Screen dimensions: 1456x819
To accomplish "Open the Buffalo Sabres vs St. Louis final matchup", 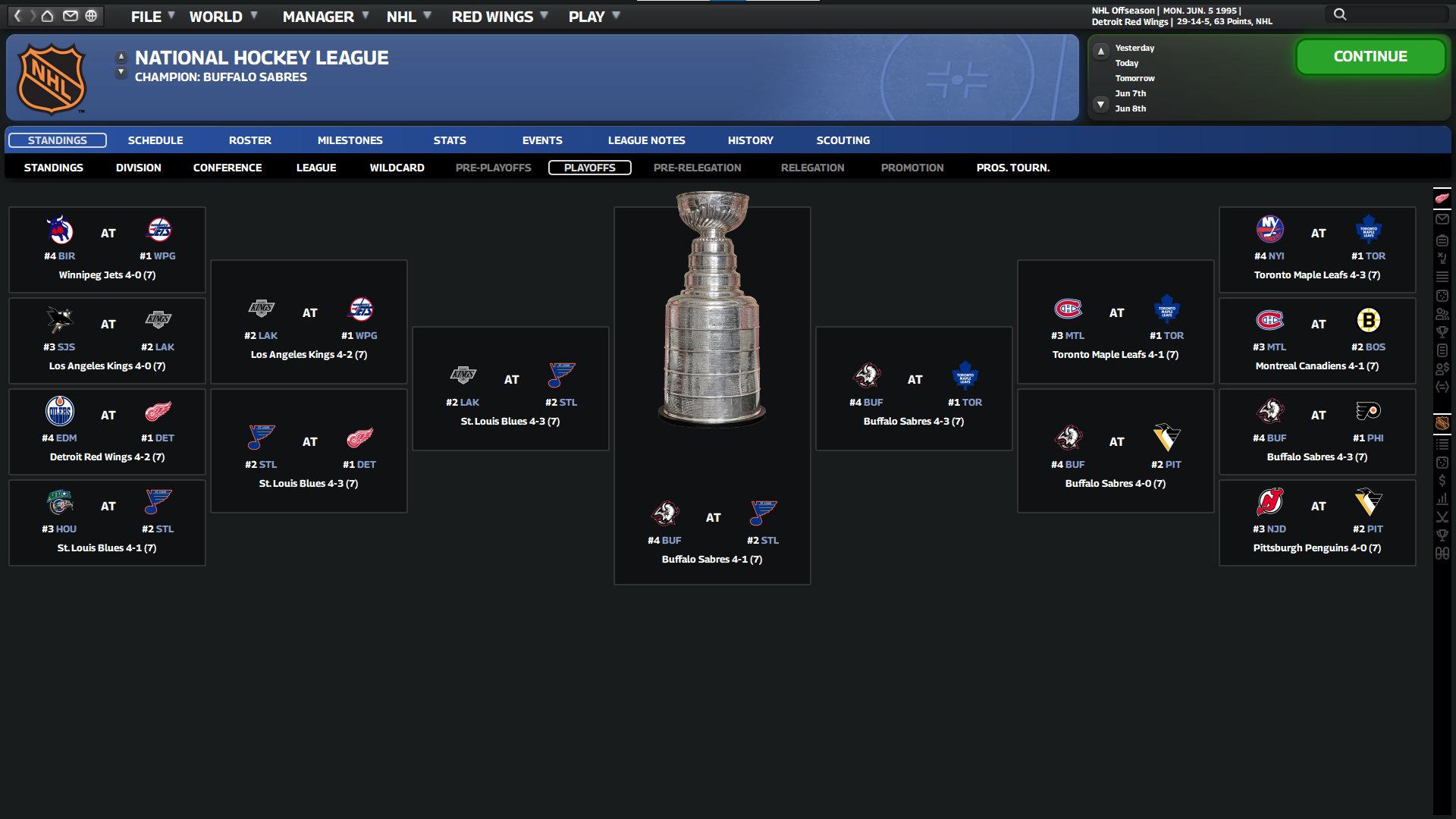I will click(x=712, y=532).
